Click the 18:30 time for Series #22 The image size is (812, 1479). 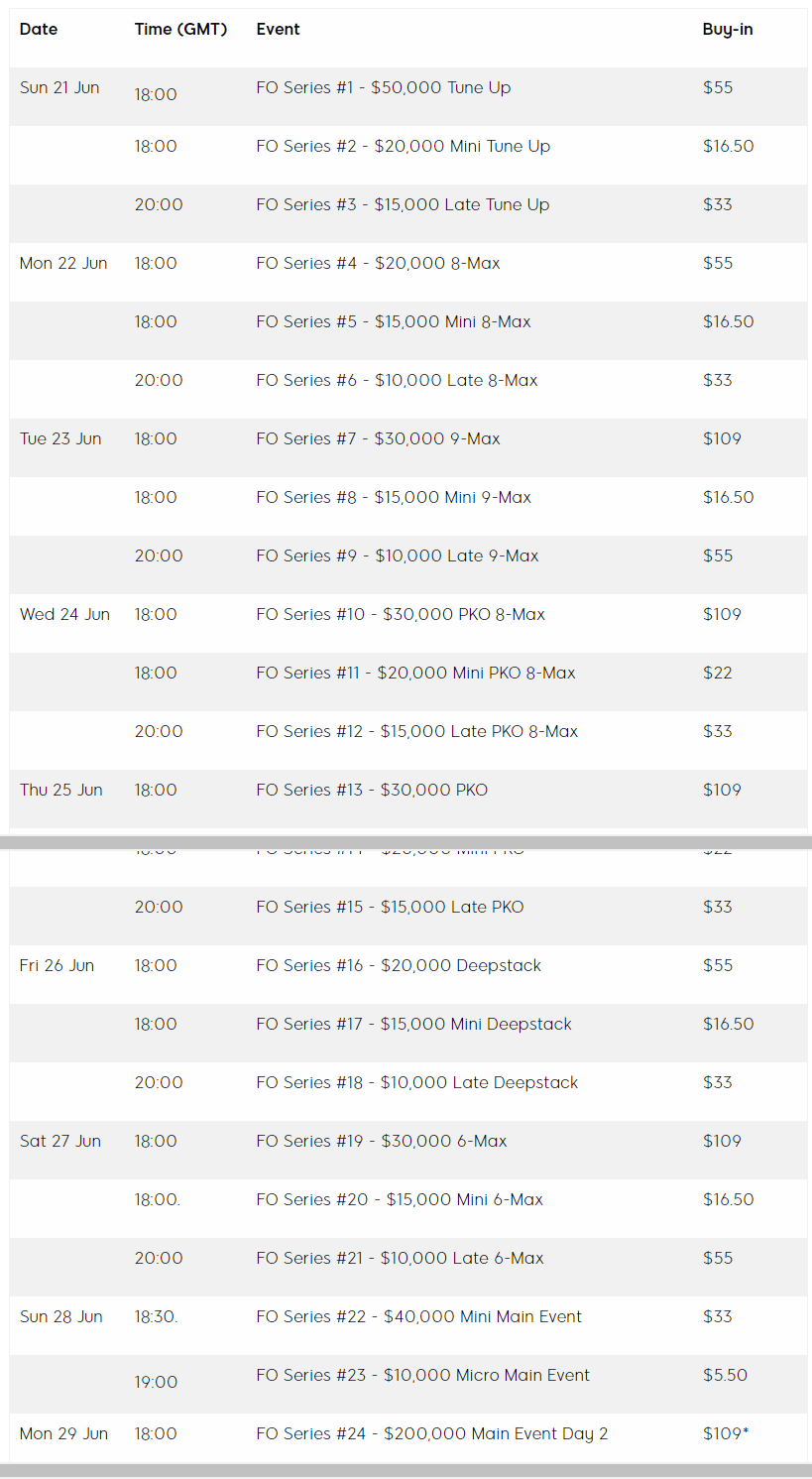pos(156,1317)
